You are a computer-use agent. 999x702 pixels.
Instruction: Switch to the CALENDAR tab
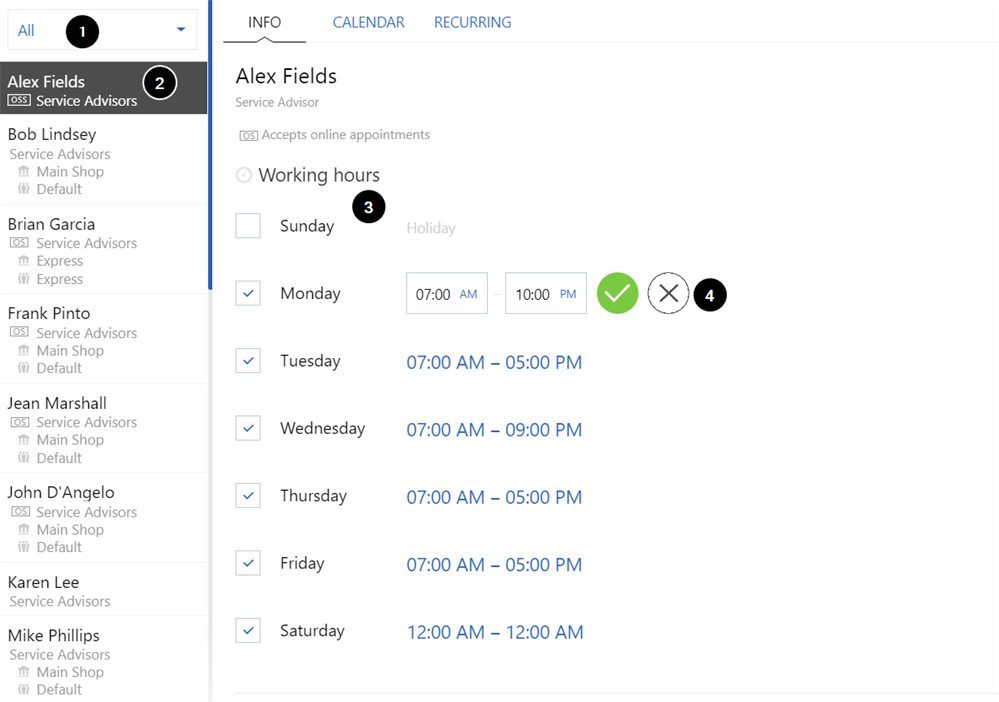coord(368,22)
